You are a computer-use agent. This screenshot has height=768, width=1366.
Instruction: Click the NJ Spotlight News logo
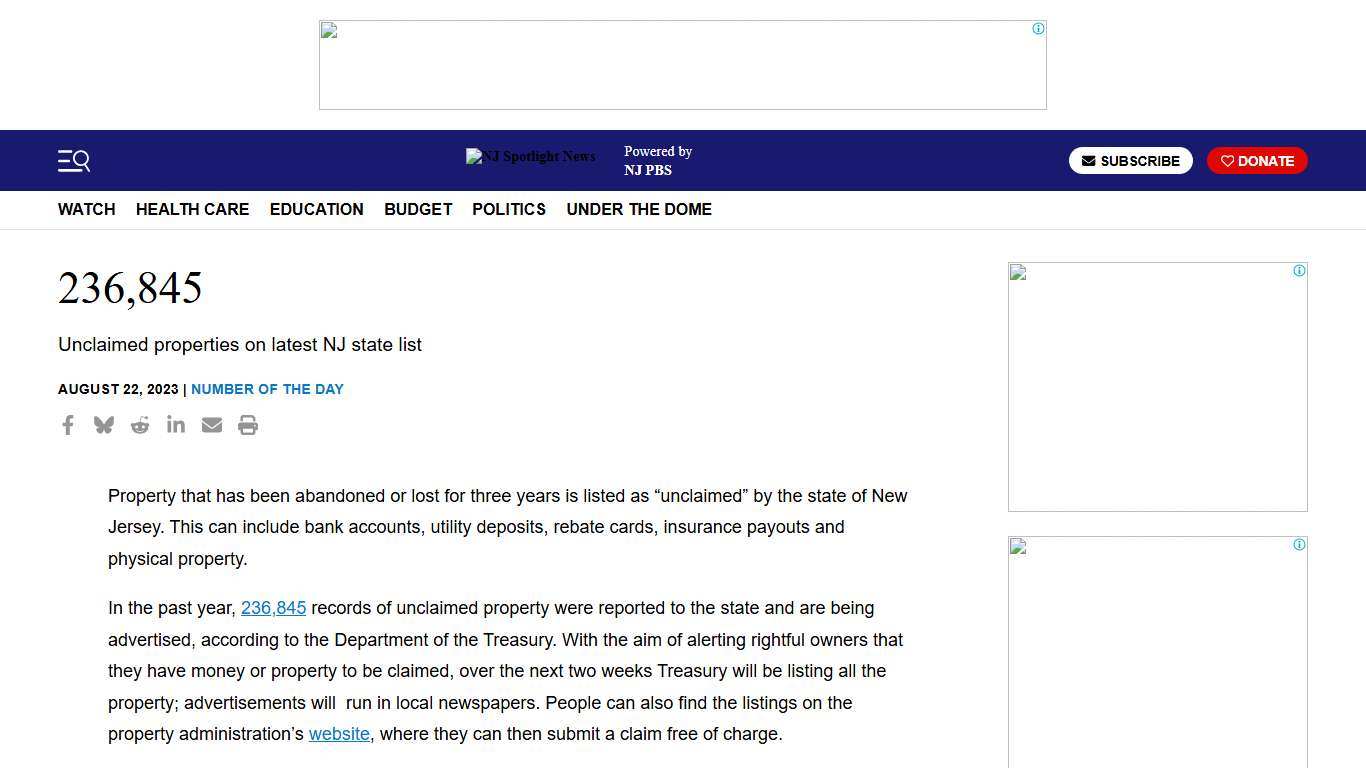pos(531,157)
